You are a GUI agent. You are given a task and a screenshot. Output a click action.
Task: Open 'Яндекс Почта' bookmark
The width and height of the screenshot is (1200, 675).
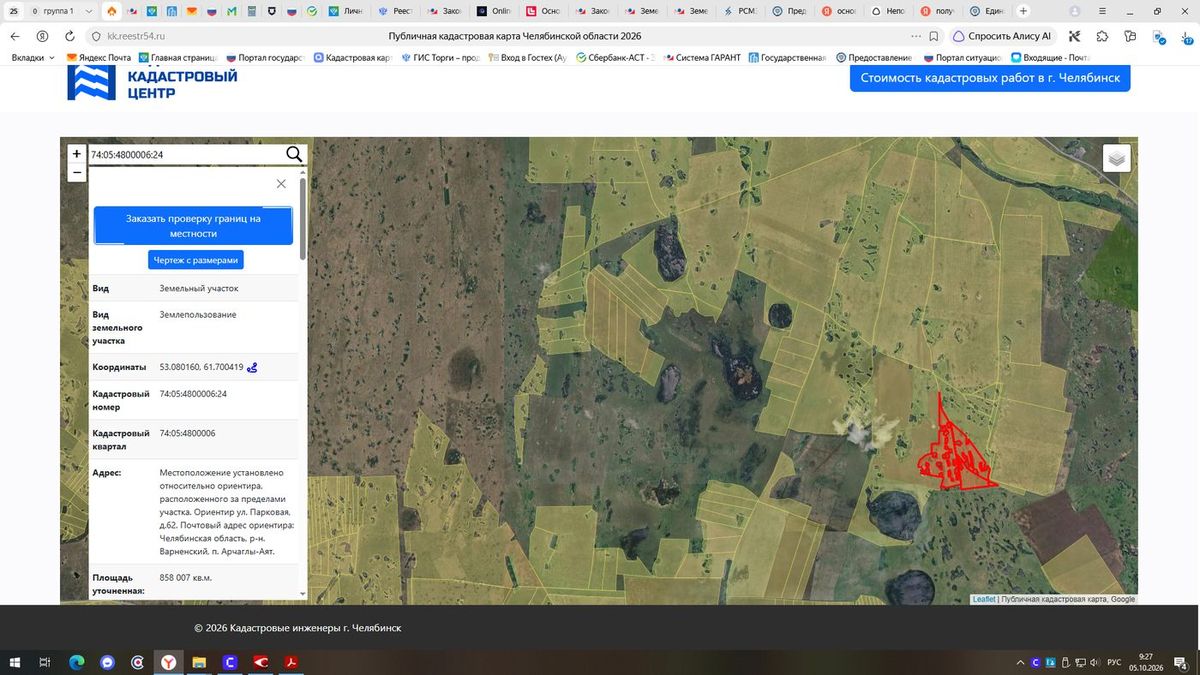[x=99, y=58]
